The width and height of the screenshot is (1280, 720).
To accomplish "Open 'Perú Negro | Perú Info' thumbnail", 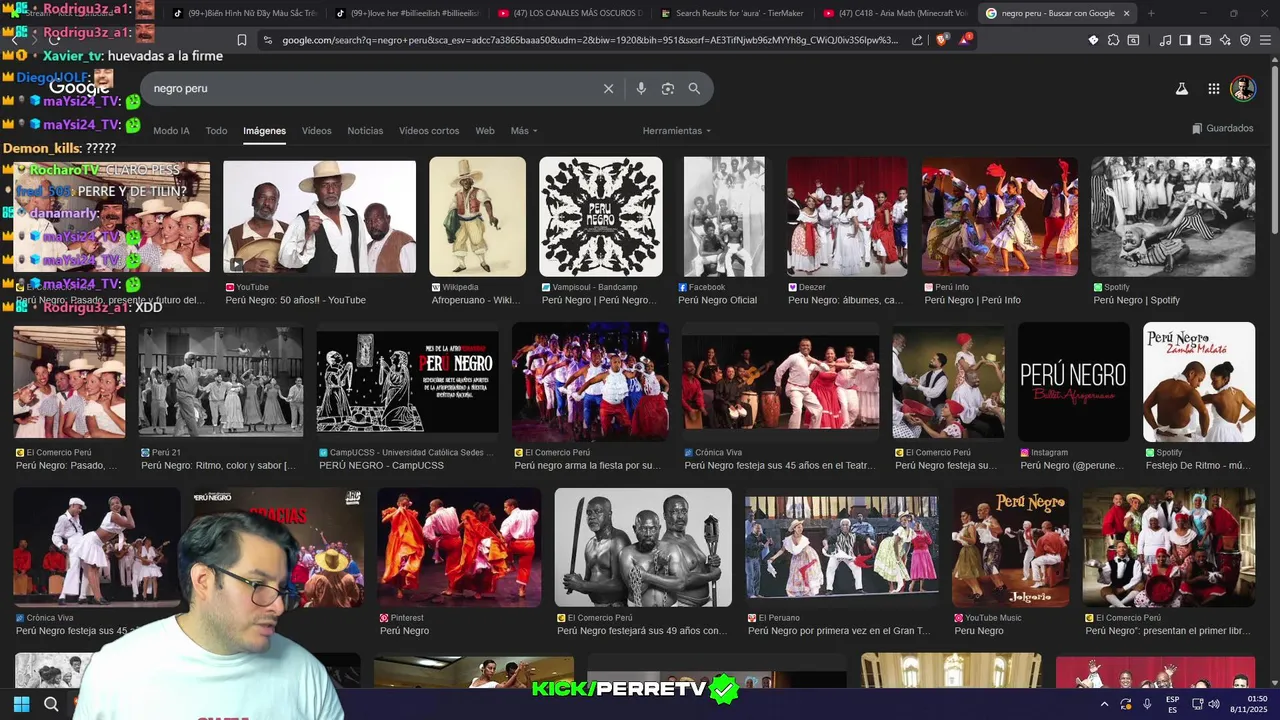I will [1000, 216].
